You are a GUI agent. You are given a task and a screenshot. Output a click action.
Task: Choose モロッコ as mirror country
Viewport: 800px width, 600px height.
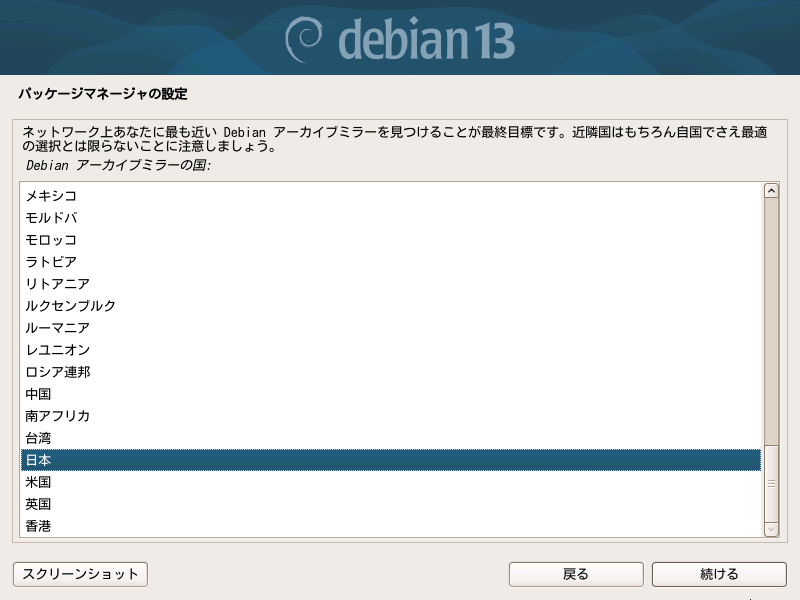[391, 240]
